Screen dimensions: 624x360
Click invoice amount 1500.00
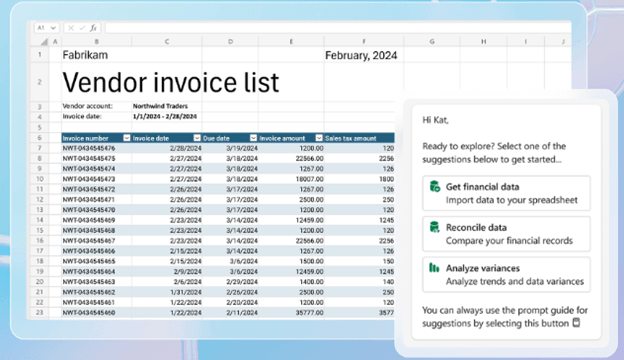(311, 261)
